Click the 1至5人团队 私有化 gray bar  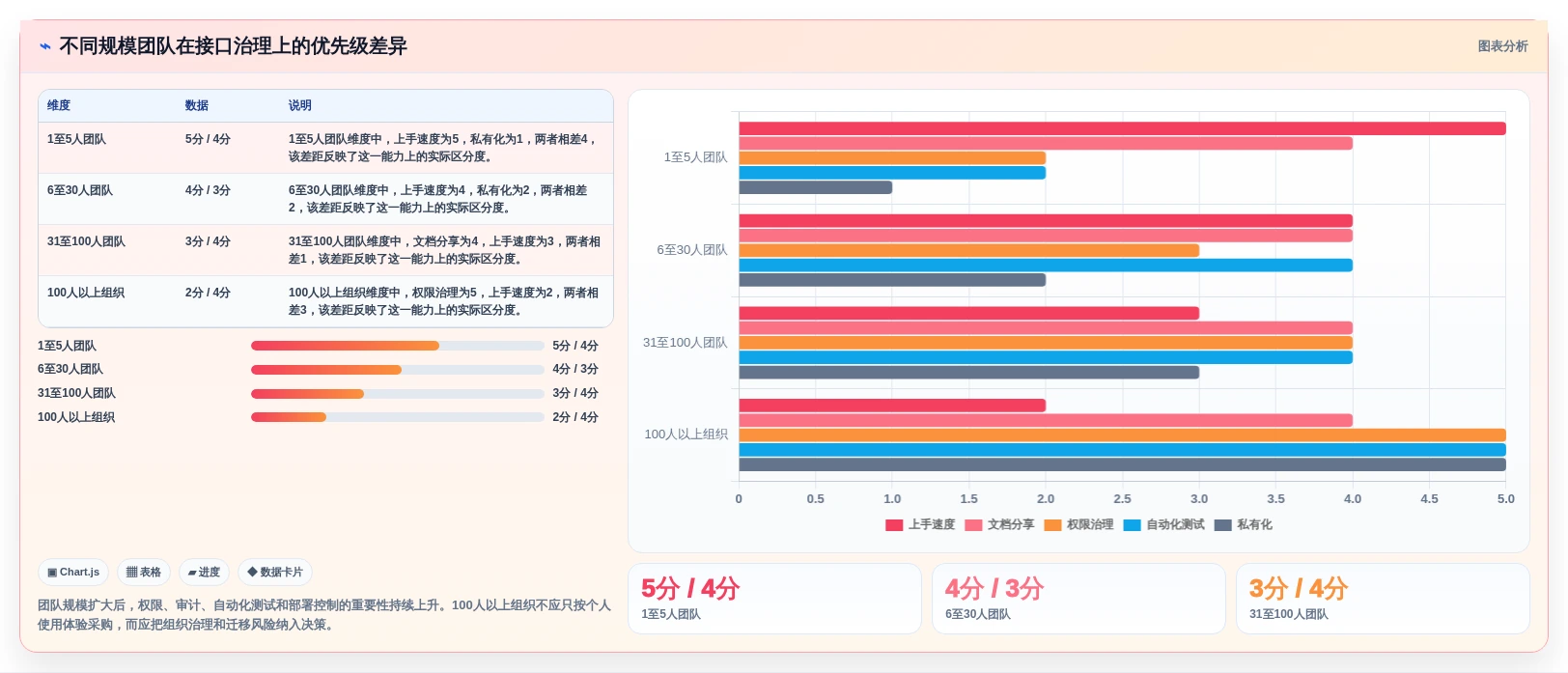tap(816, 188)
